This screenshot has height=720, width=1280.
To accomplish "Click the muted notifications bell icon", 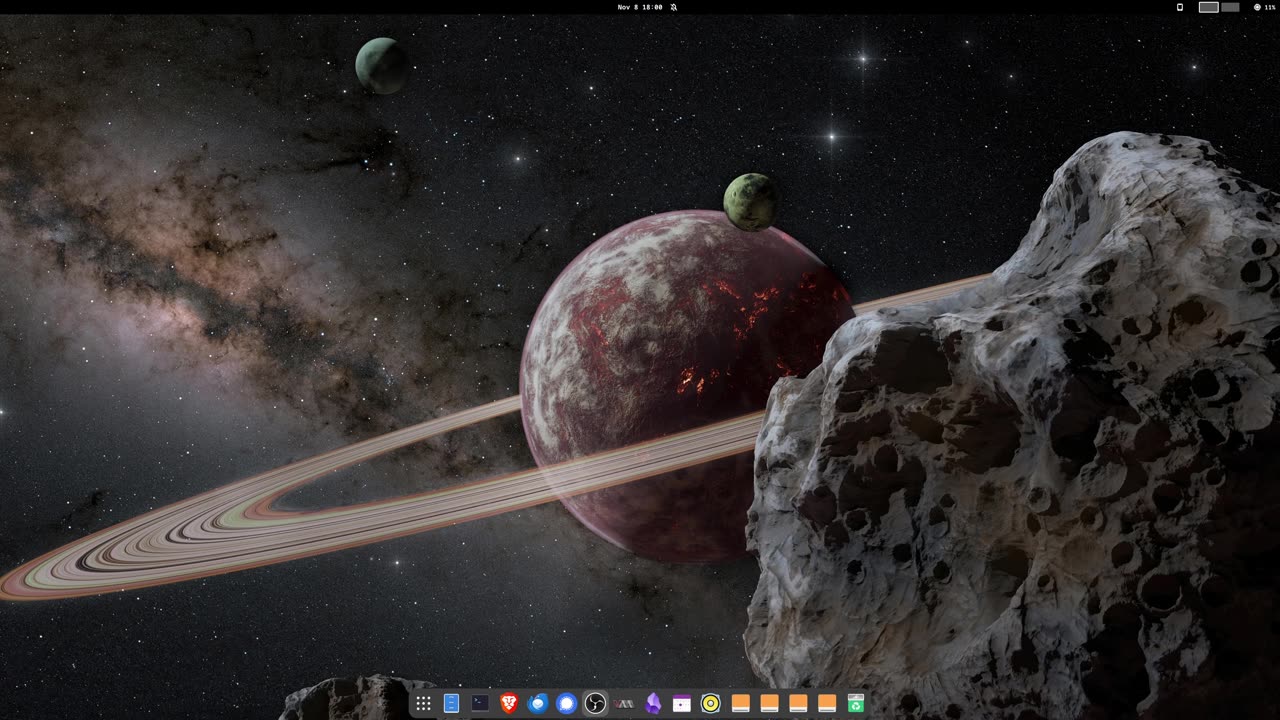I will point(674,7).
